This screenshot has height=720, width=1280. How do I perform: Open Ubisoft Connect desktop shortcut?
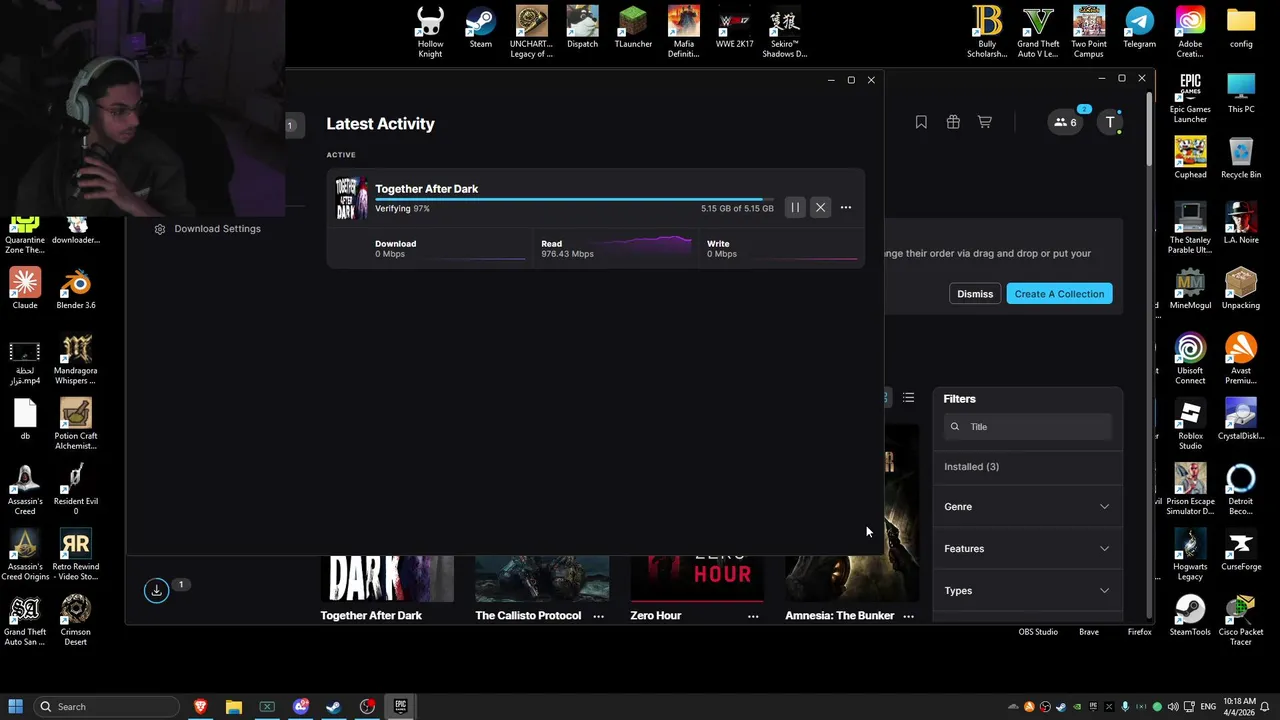1190,359
